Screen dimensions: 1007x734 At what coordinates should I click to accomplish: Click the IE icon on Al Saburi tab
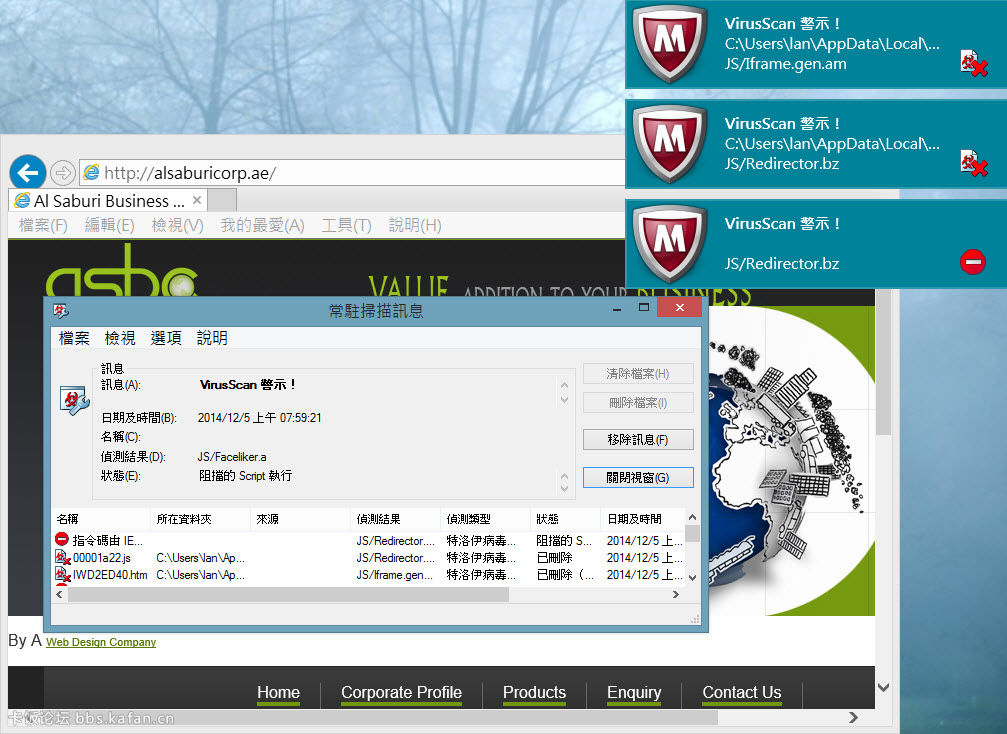pyautogui.click(x=22, y=200)
